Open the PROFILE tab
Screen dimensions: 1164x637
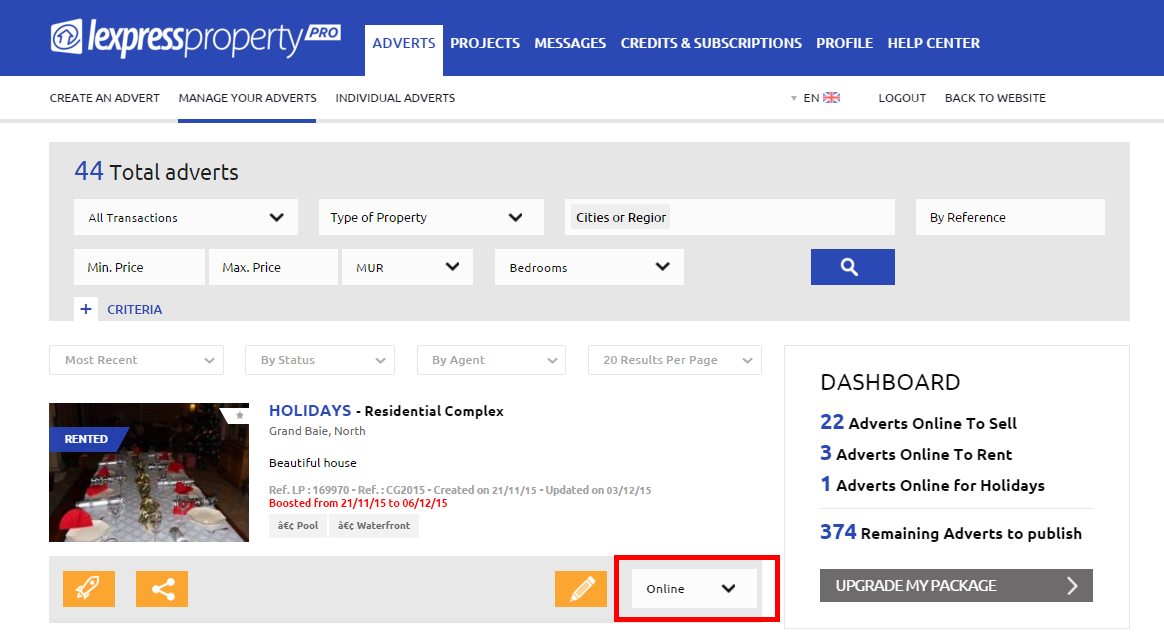[x=845, y=43]
